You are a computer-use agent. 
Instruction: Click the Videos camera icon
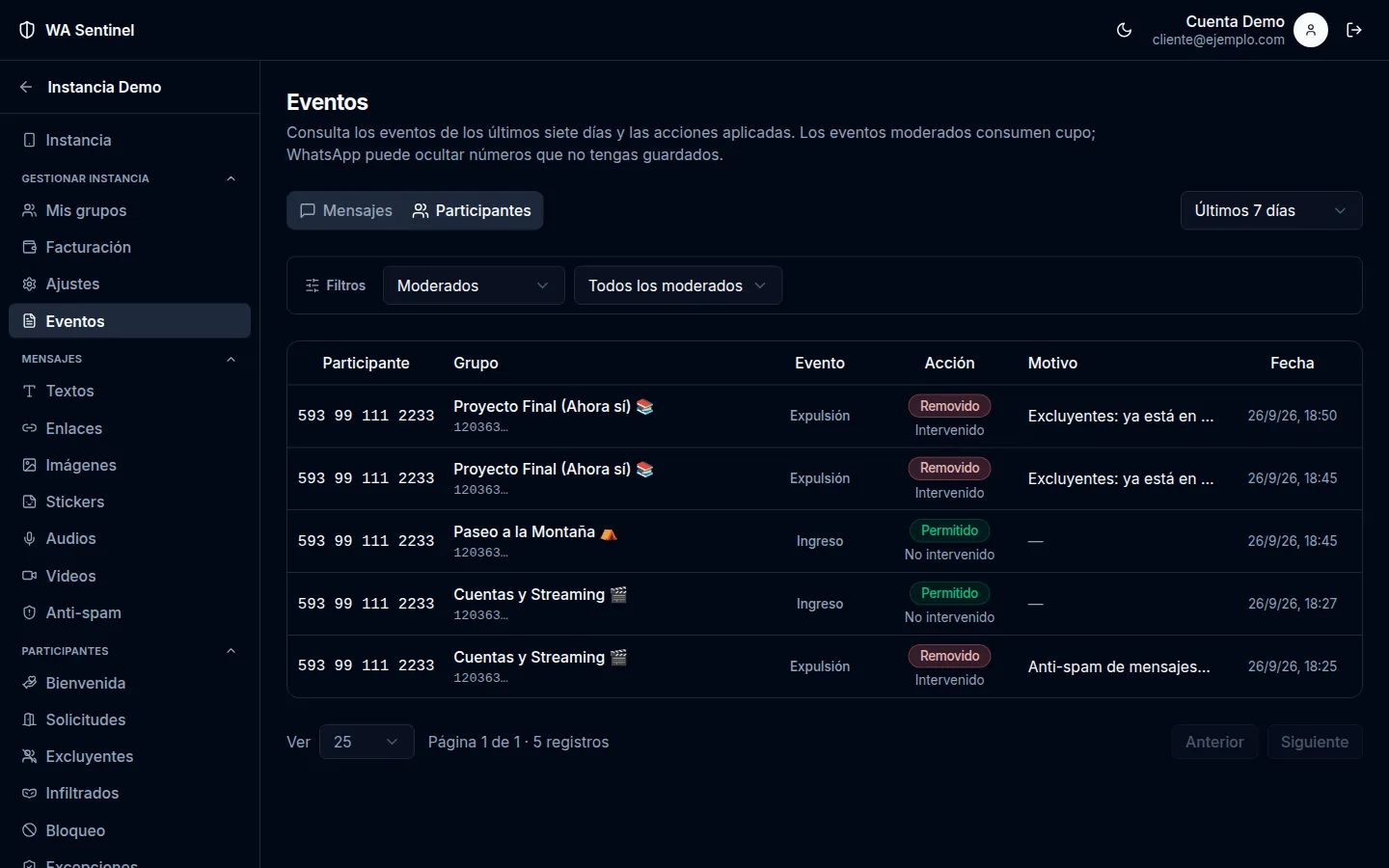coord(29,576)
